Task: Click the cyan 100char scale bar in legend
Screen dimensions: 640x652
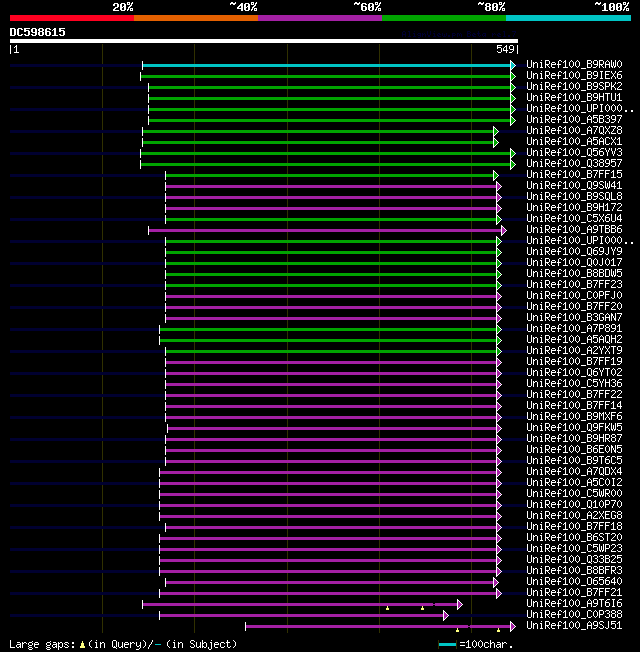Action: coord(447,645)
